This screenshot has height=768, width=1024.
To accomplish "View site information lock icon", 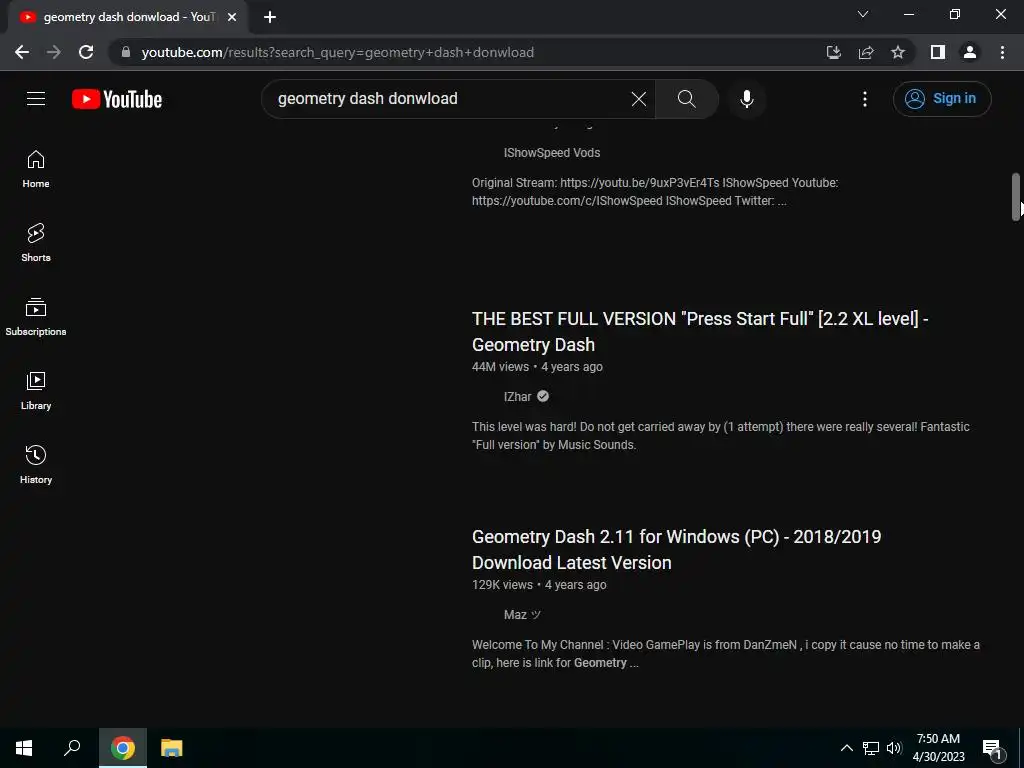I will click(126, 52).
